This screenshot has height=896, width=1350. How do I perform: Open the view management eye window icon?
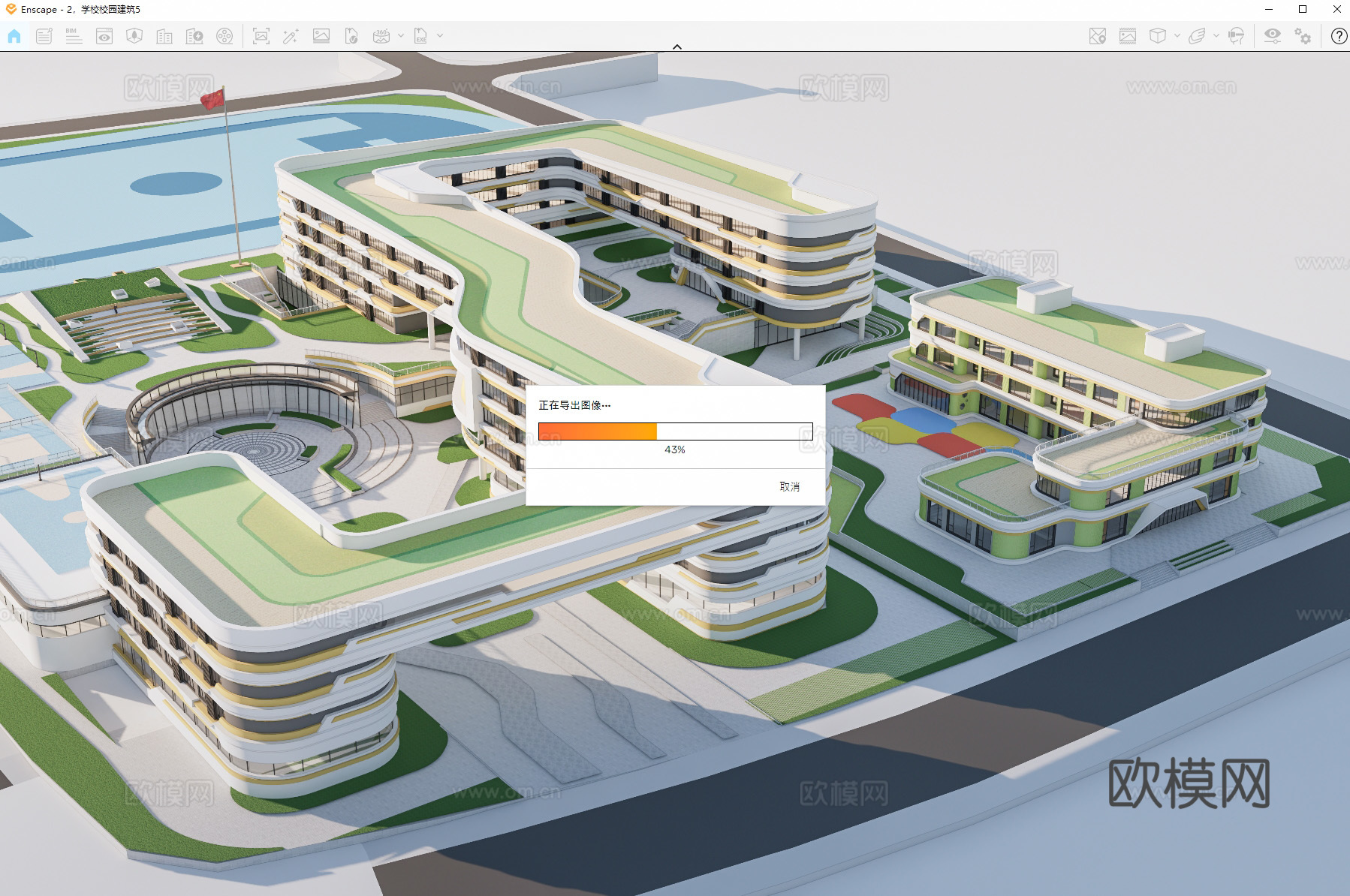point(104,36)
